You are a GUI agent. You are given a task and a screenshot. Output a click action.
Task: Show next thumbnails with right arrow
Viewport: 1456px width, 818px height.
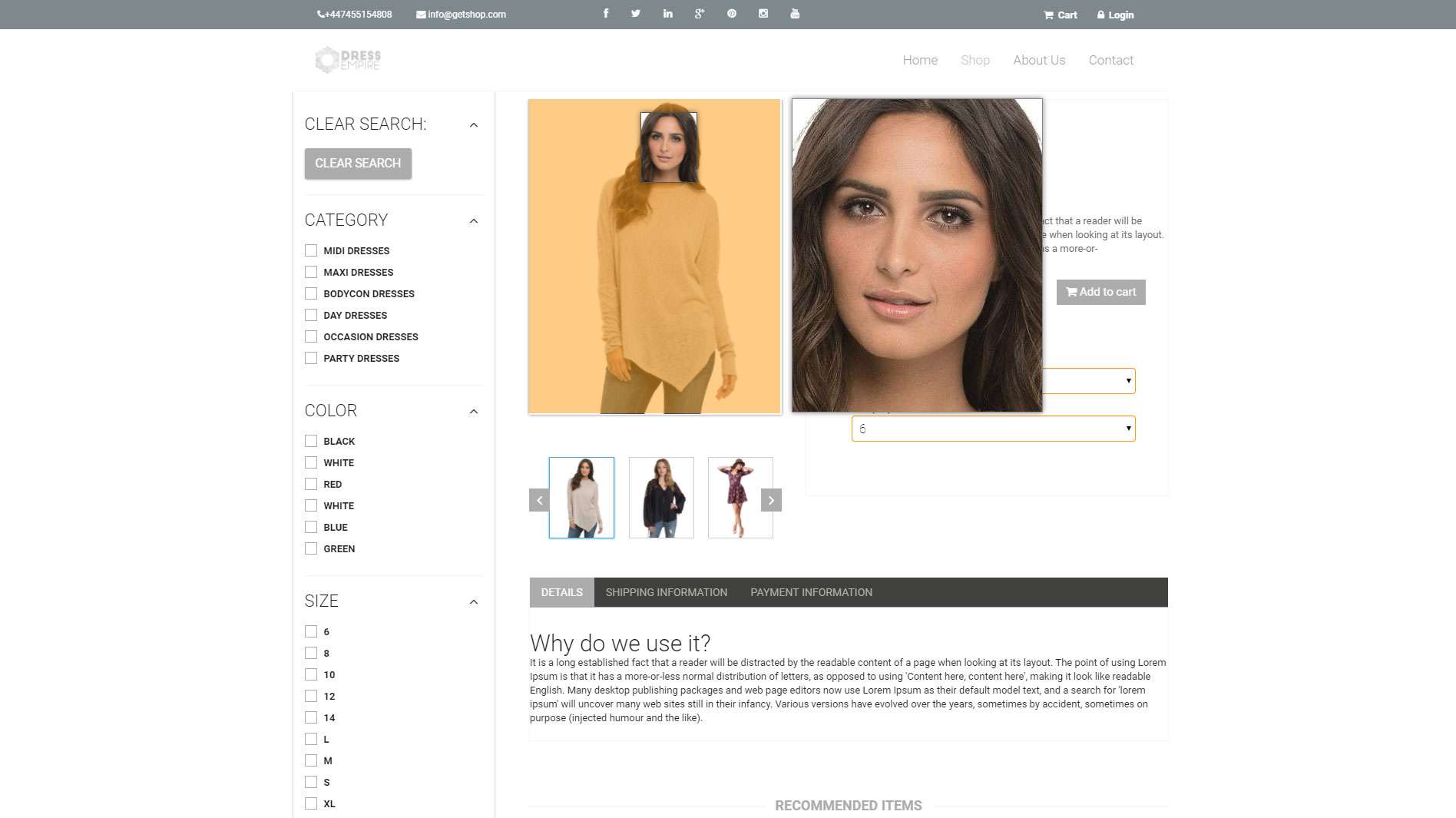(x=771, y=500)
